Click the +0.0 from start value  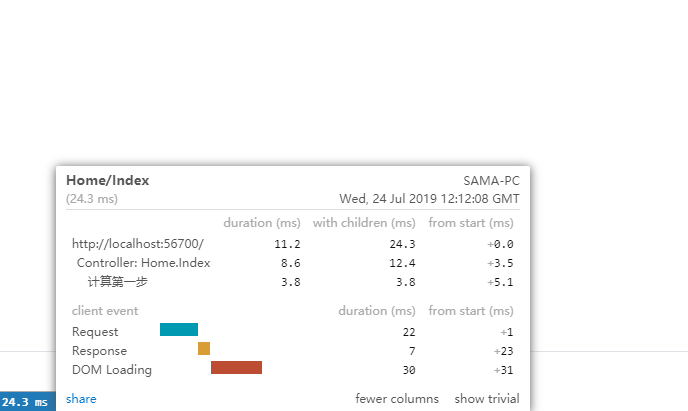click(500, 244)
